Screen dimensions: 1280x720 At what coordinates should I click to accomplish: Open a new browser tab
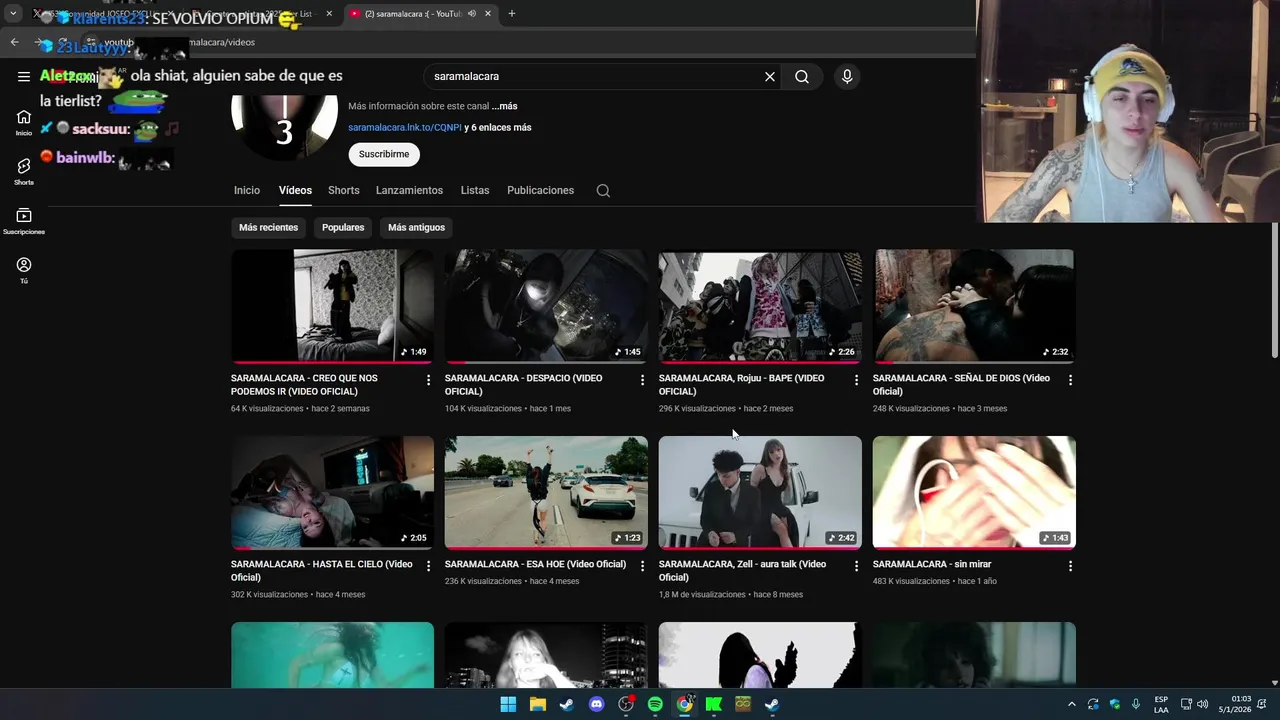(x=511, y=14)
